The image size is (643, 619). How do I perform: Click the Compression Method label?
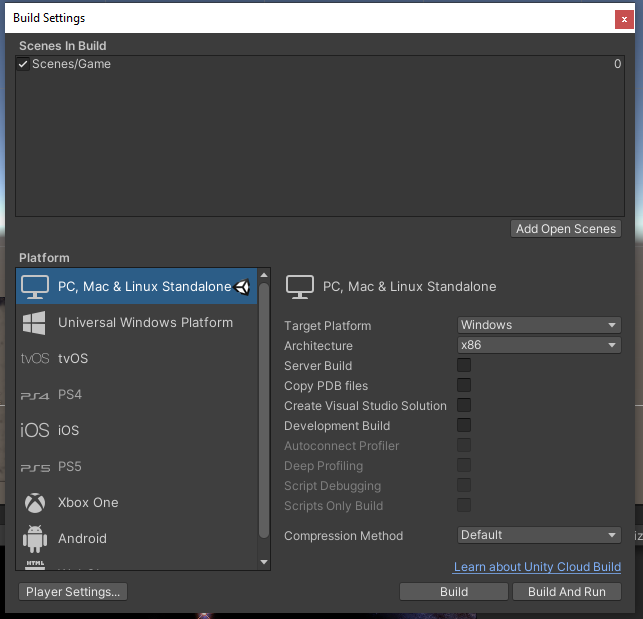click(344, 536)
